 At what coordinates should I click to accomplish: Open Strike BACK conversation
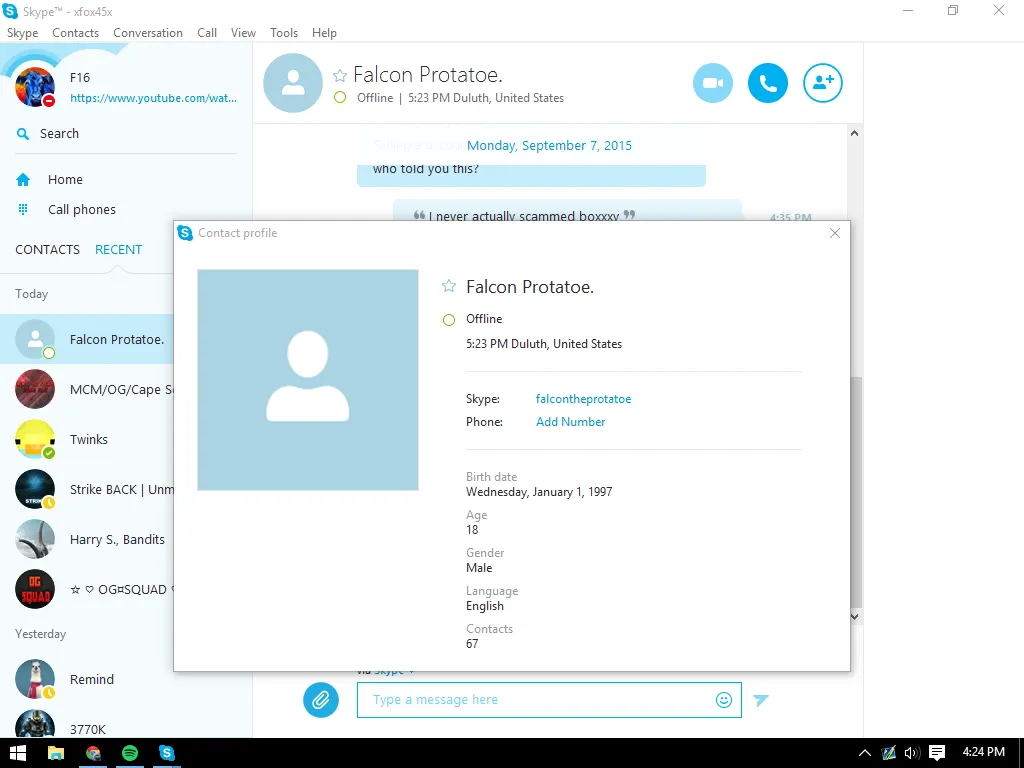[x=87, y=489]
